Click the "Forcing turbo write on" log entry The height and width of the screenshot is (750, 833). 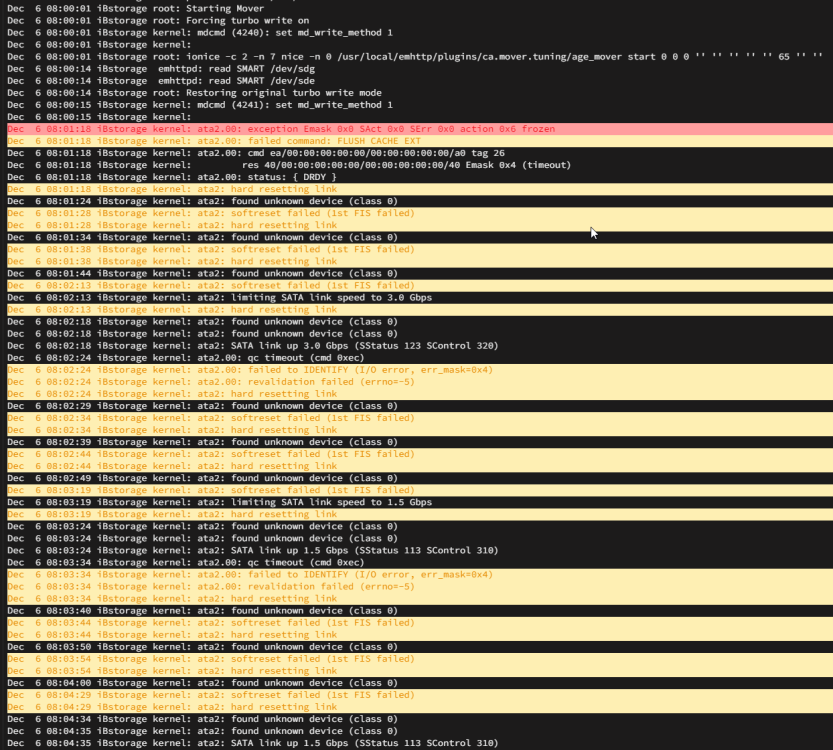420,21
